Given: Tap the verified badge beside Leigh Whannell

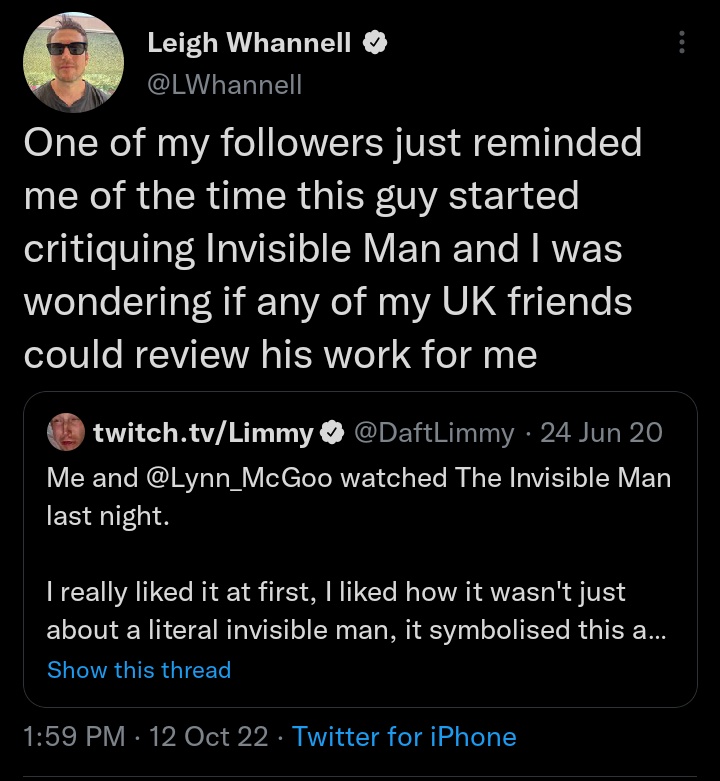Looking at the screenshot, I should pyautogui.click(x=374, y=42).
